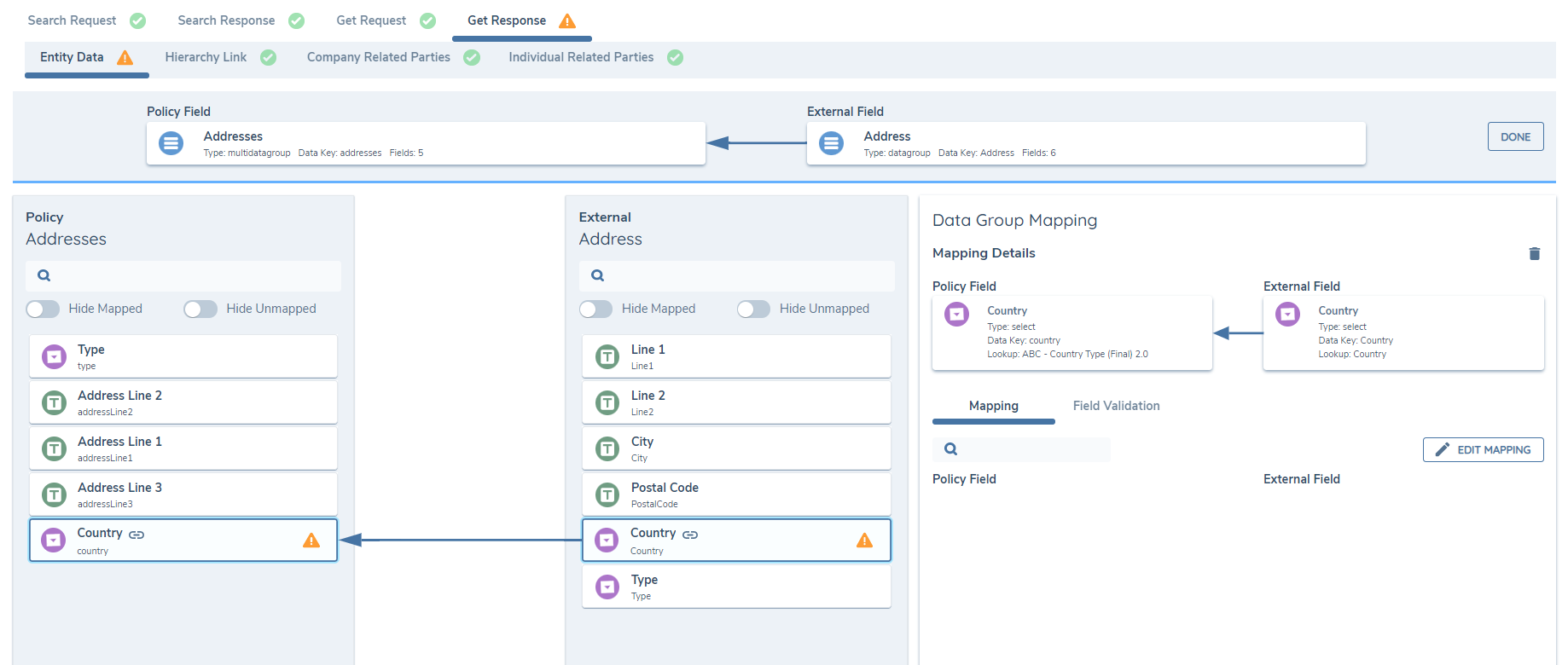Select the policy Type select field
The image size is (1568, 665).
coord(183,356)
